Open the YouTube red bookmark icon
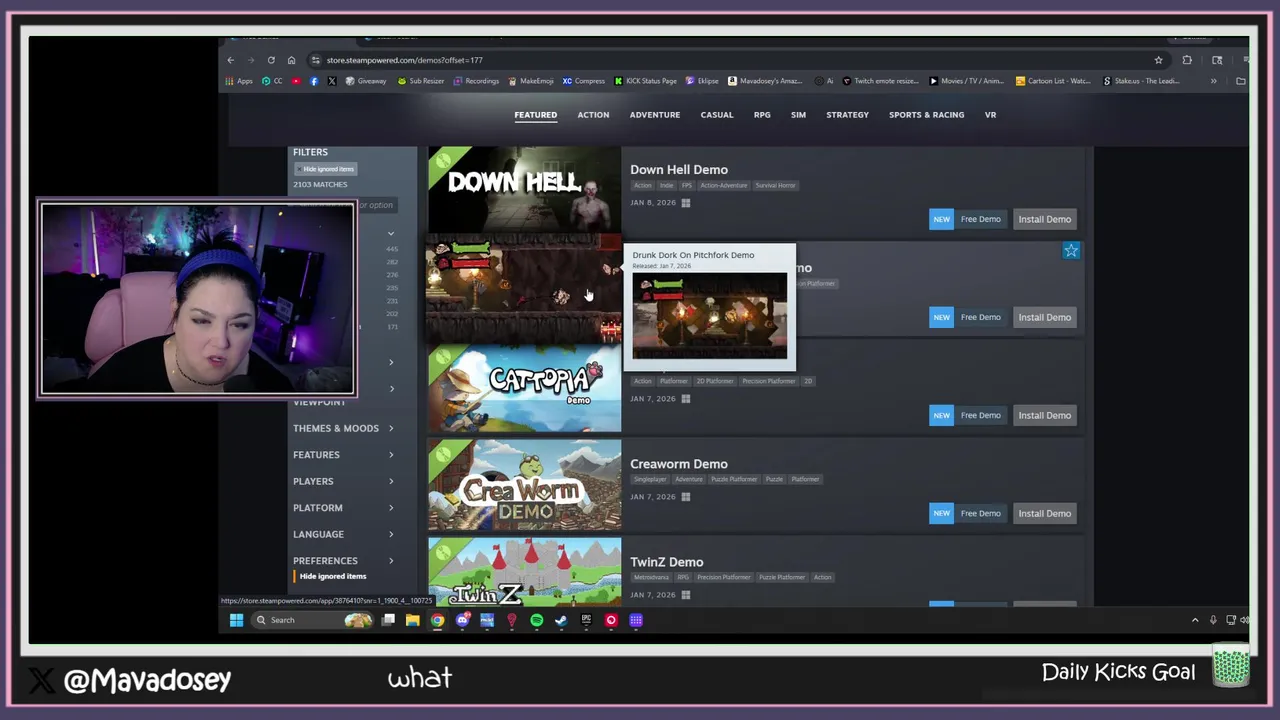Screen dimensions: 1280x720 tap(296, 81)
